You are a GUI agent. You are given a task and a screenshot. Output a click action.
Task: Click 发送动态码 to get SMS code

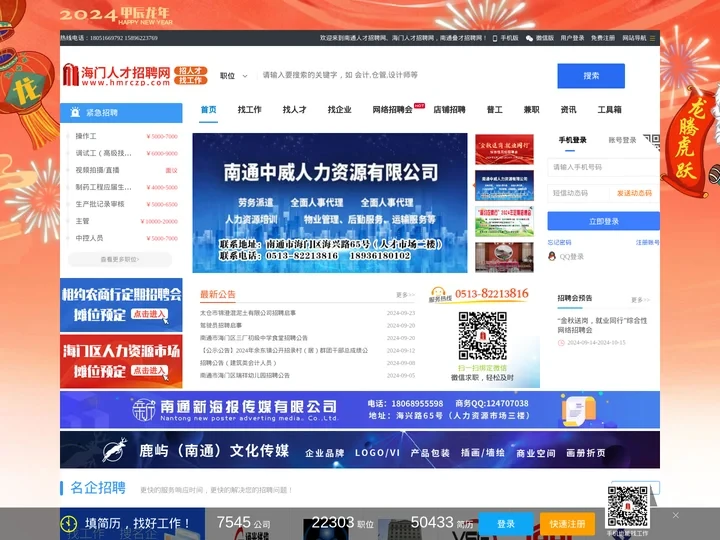click(634, 193)
